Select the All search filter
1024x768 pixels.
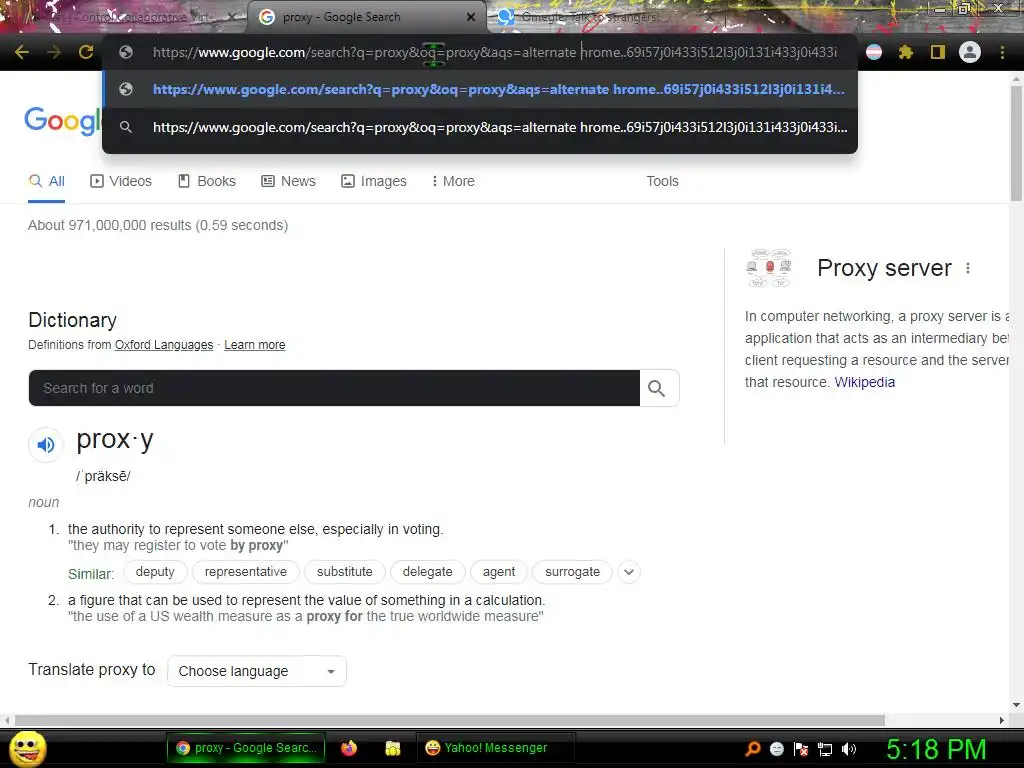[x=46, y=181]
